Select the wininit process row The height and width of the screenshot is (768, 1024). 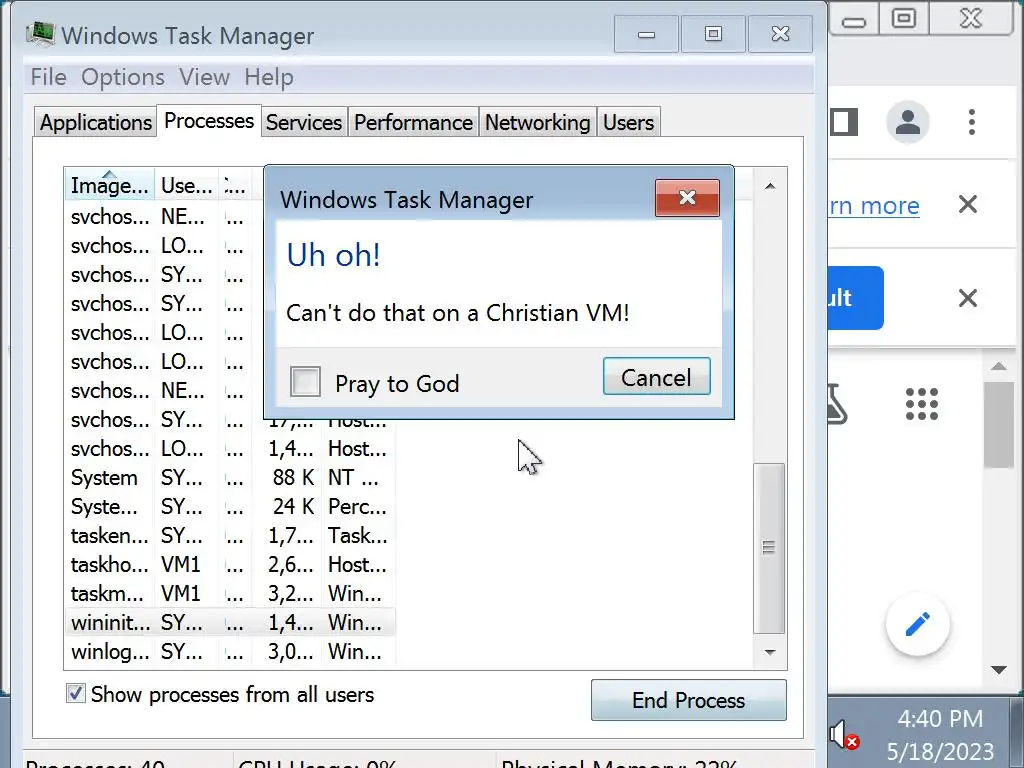click(230, 622)
